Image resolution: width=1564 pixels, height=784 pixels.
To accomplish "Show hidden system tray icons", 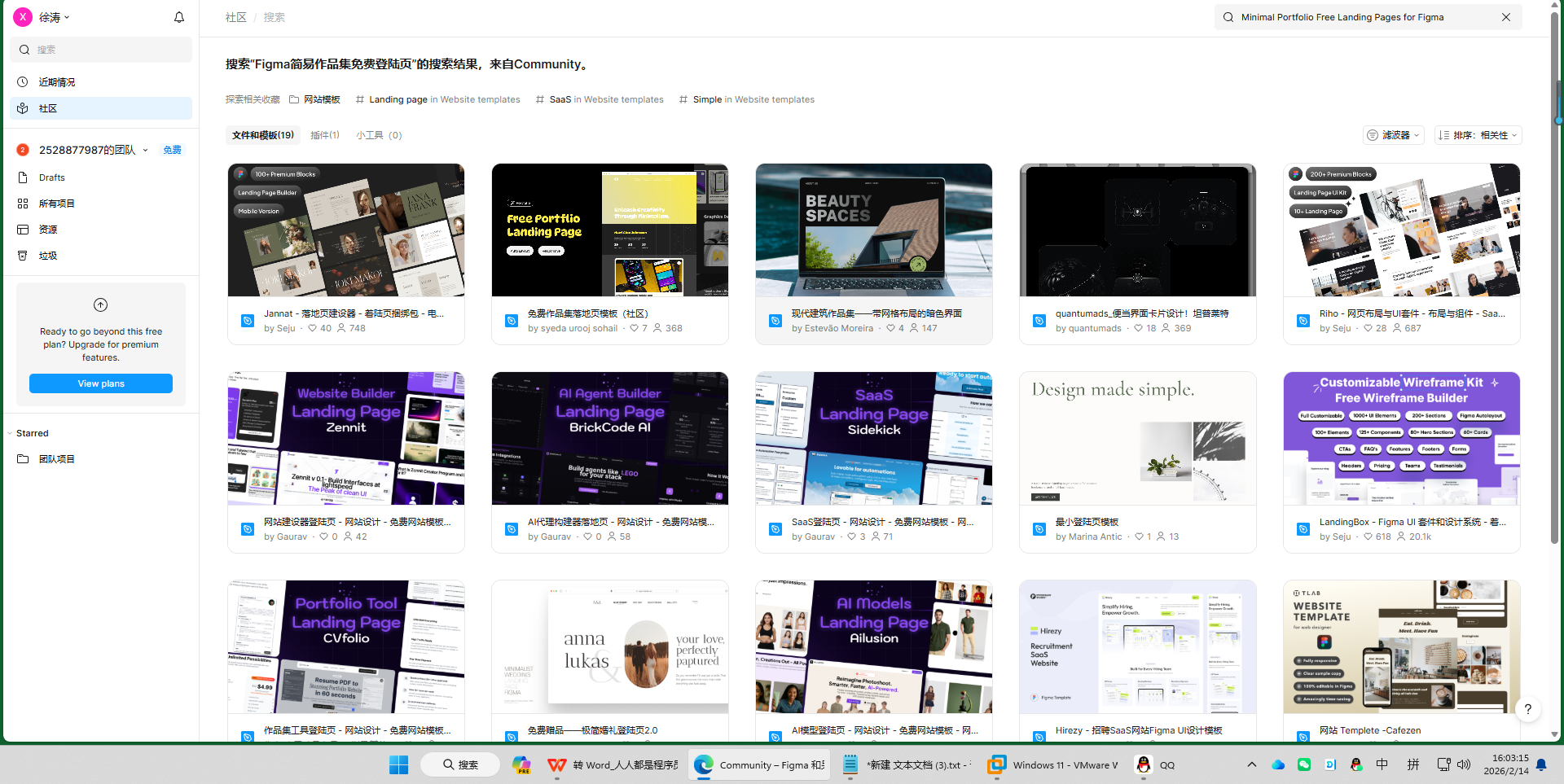I will click(x=1252, y=764).
